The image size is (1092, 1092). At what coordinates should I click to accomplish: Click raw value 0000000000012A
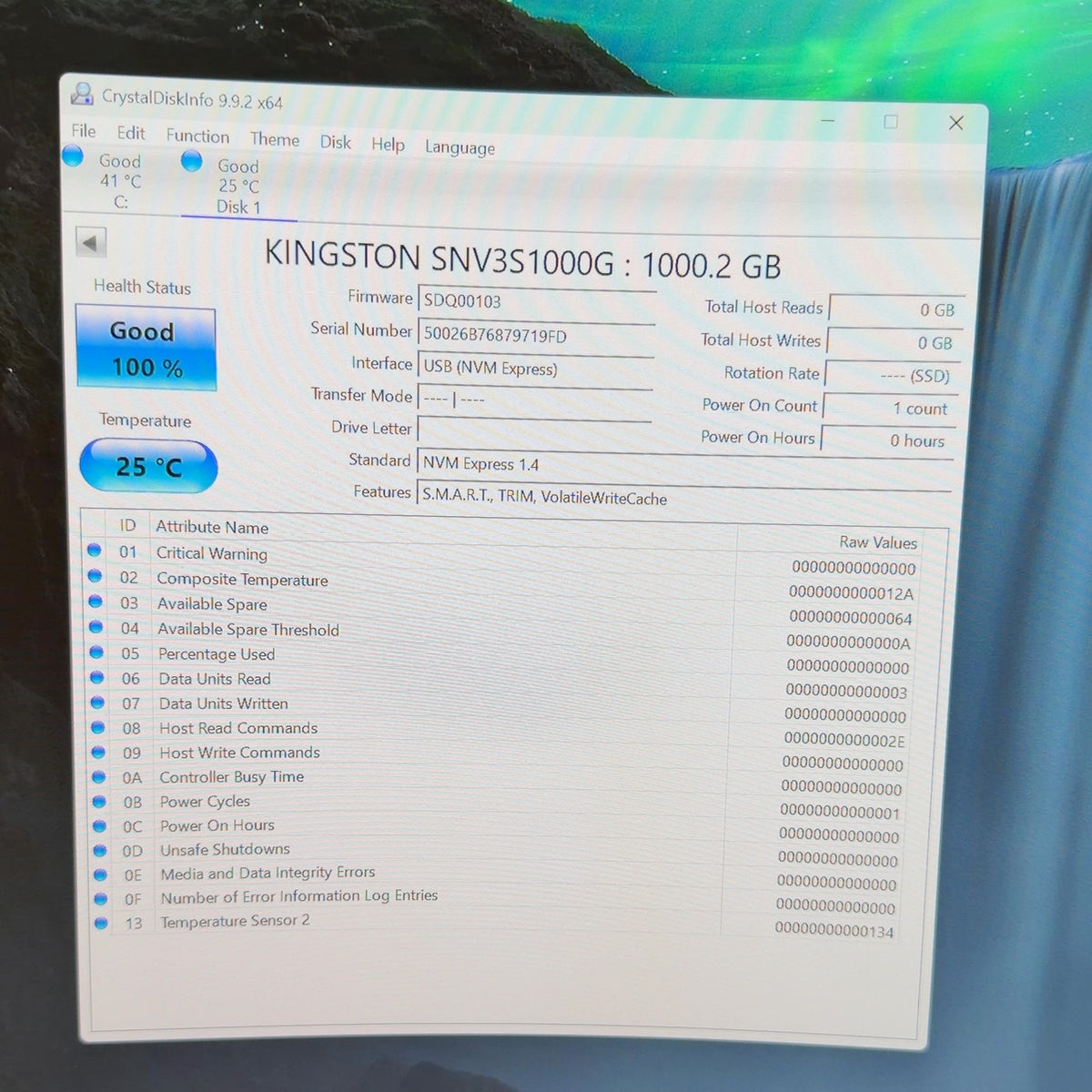coord(851,593)
